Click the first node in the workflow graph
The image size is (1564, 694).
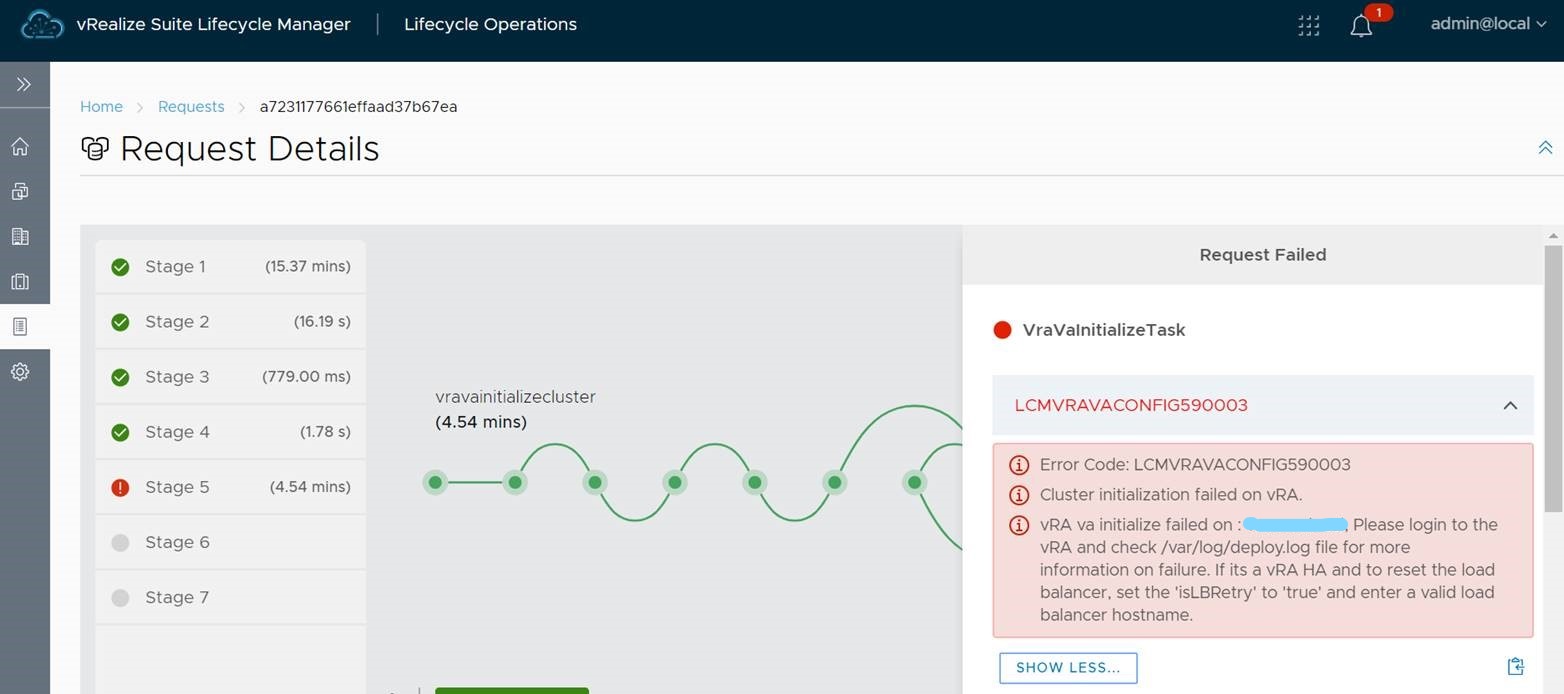[x=435, y=482]
